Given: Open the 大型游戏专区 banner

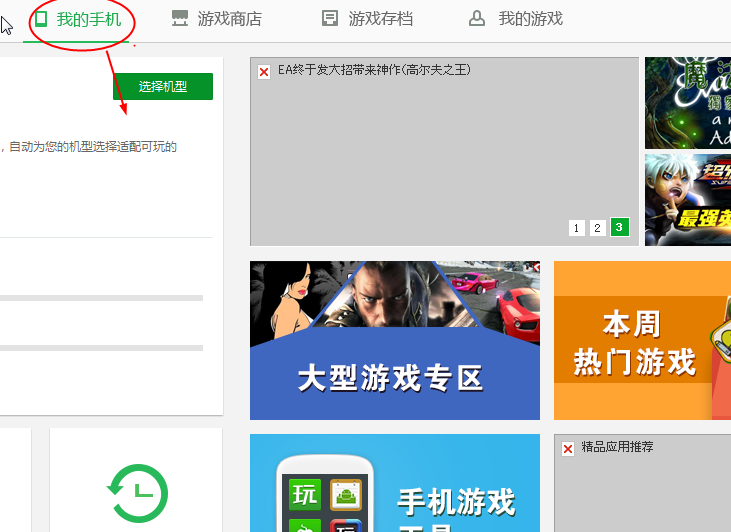Looking at the screenshot, I should coord(395,340).
